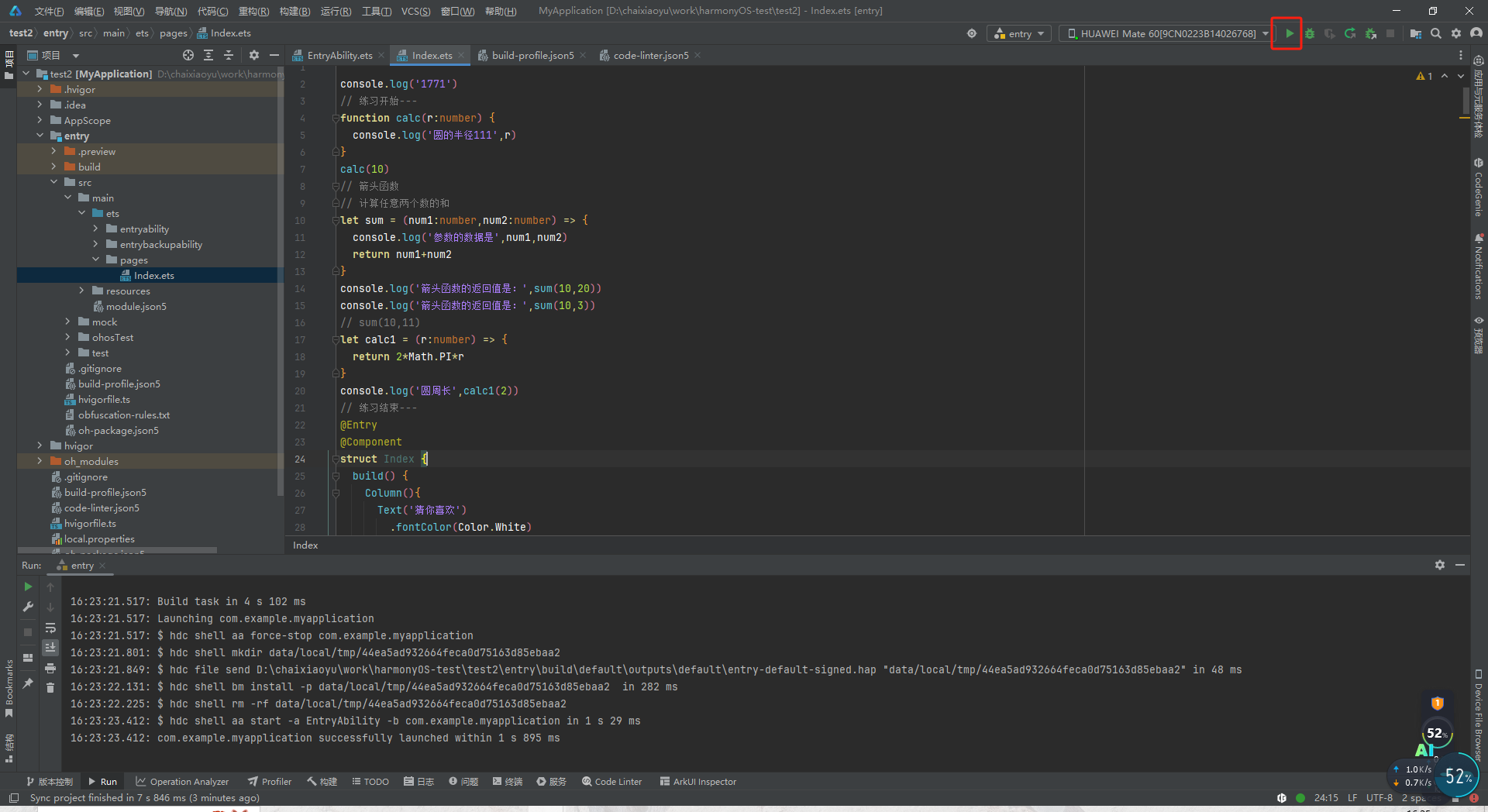Open the VCS(S) menu
This screenshot has width=1488, height=812.
415,11
